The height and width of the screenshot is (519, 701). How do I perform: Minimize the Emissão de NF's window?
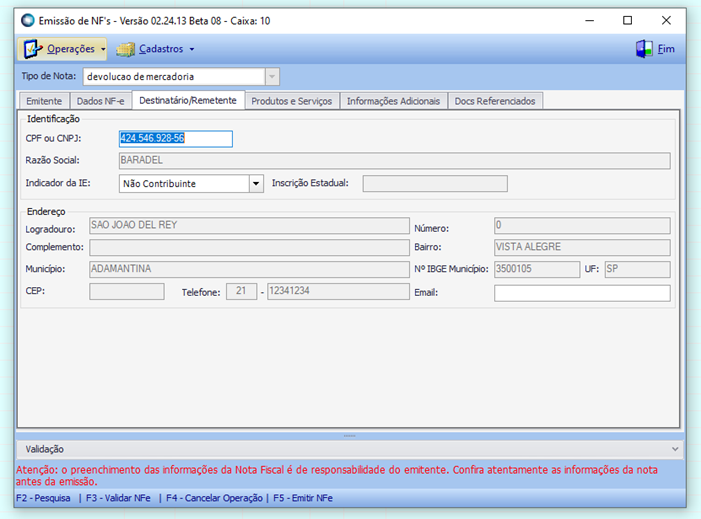pos(590,21)
